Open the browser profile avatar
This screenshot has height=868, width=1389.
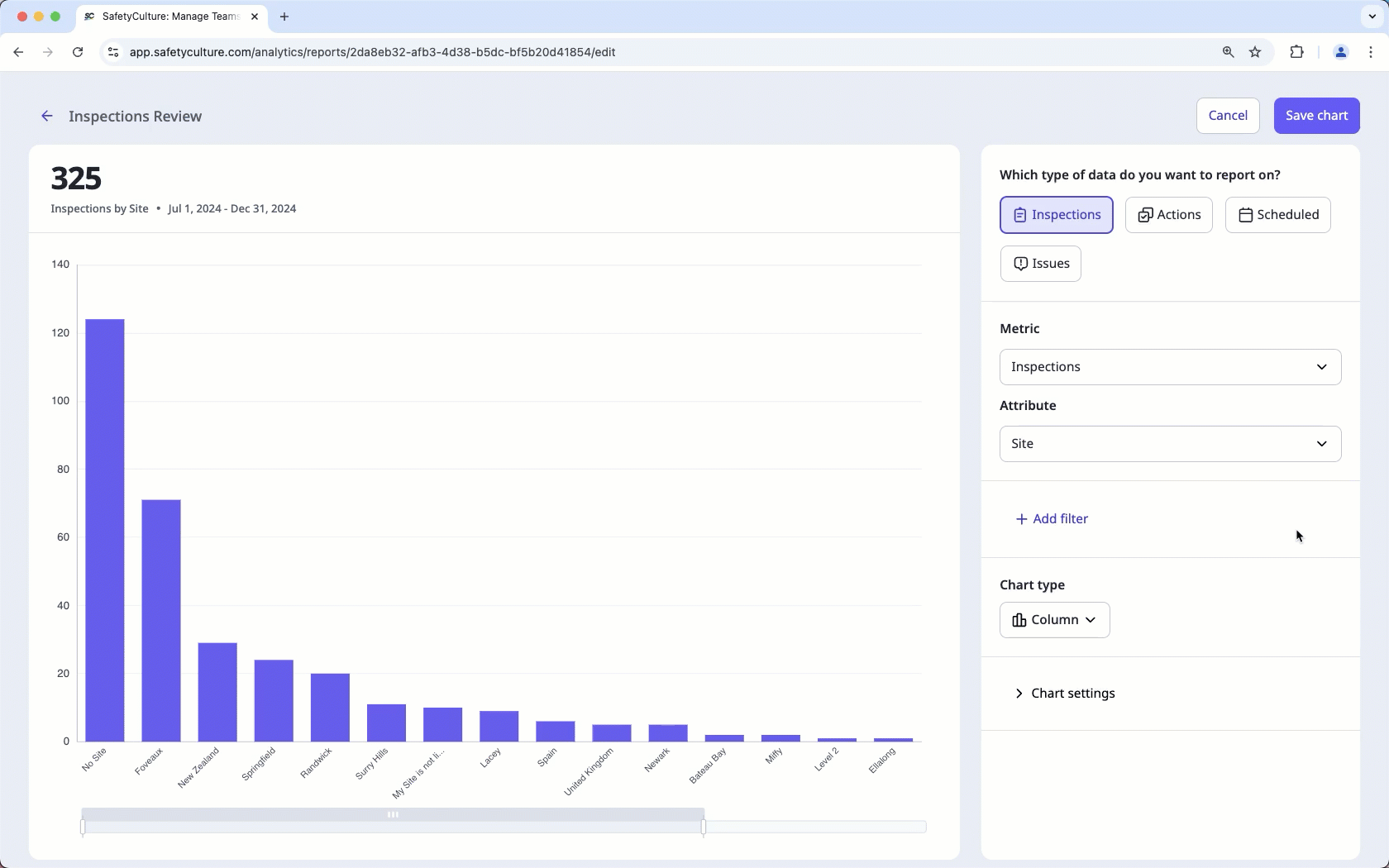(1340, 52)
